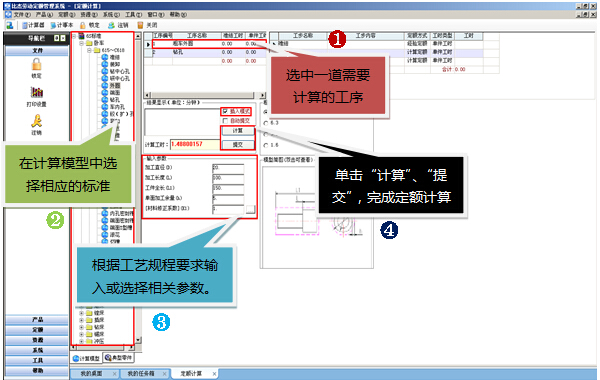Click the padlock 锁定 icon in toolbar
600x380 pixels.
pyautogui.click(x=83, y=25)
